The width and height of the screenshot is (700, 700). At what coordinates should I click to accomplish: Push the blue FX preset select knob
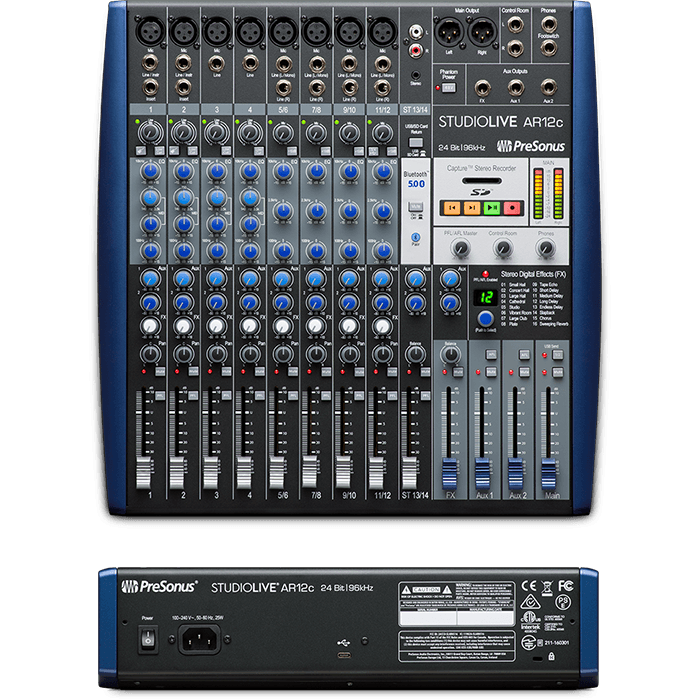[485, 319]
